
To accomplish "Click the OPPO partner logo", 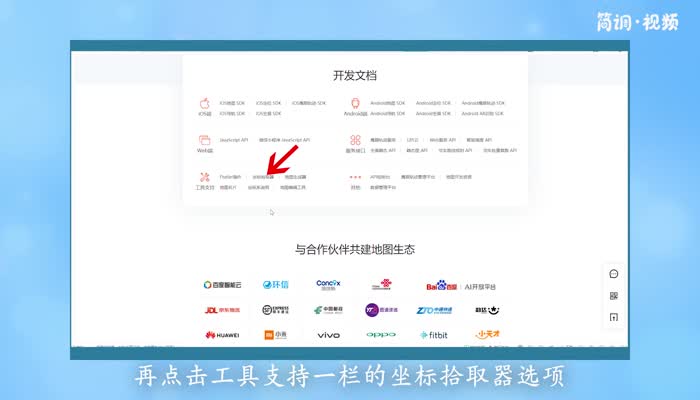I will (381, 335).
